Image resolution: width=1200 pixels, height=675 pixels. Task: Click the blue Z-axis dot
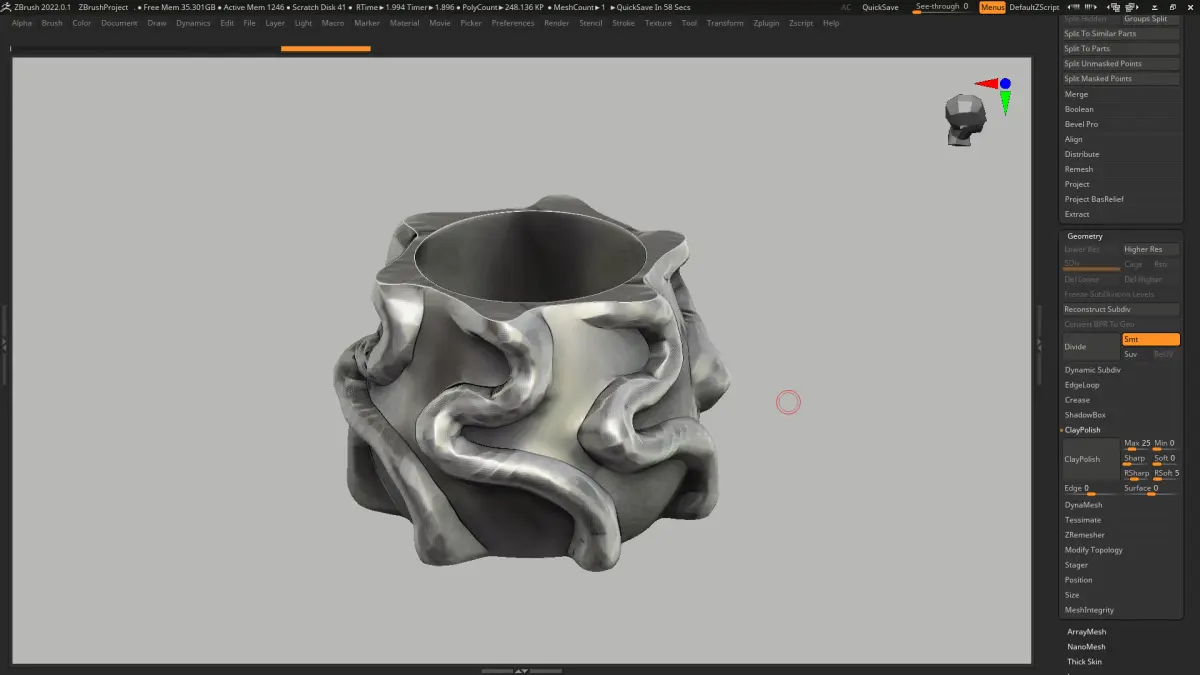tap(1005, 84)
